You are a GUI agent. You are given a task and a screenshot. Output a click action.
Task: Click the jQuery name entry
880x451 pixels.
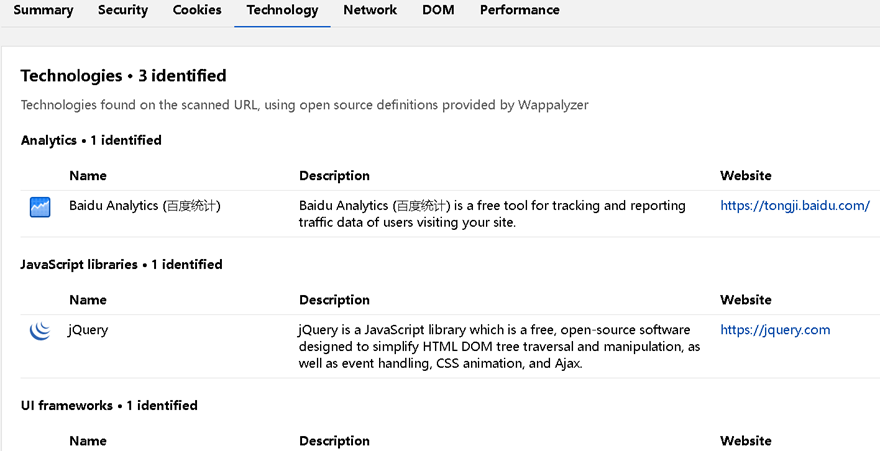point(88,330)
